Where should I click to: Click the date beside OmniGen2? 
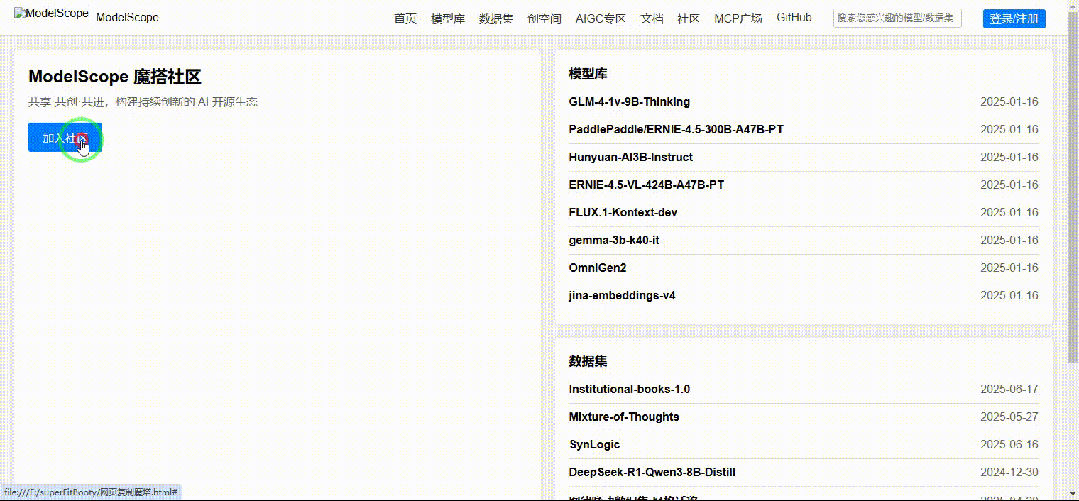[1009, 268]
